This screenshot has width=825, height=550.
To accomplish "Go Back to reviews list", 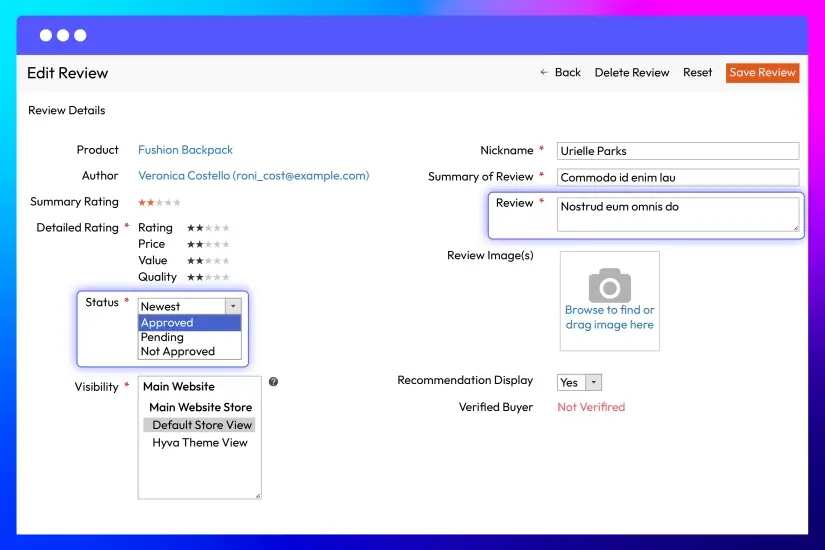I will (568, 72).
